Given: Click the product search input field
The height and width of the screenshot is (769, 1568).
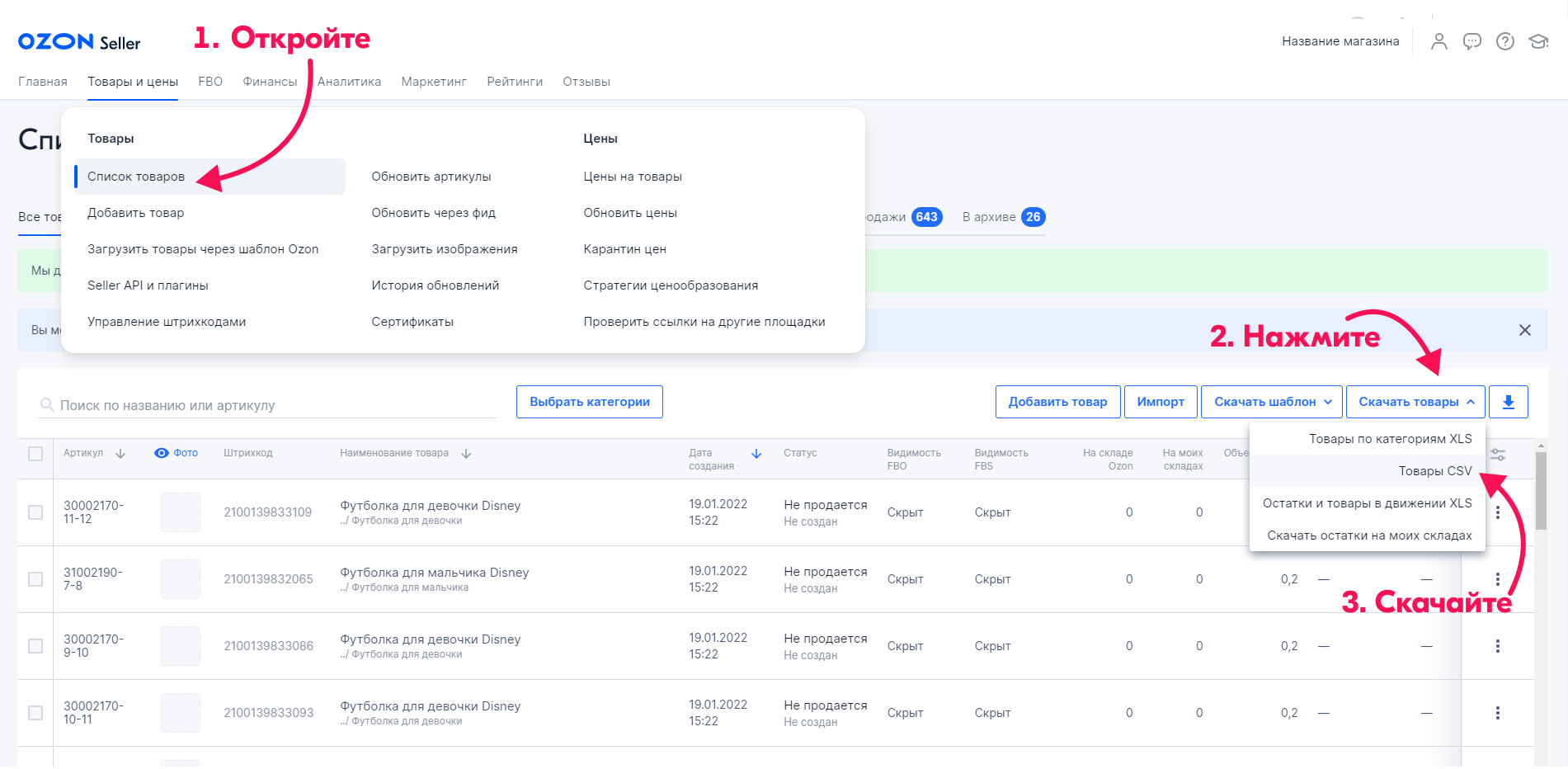Looking at the screenshot, I should click(x=272, y=405).
